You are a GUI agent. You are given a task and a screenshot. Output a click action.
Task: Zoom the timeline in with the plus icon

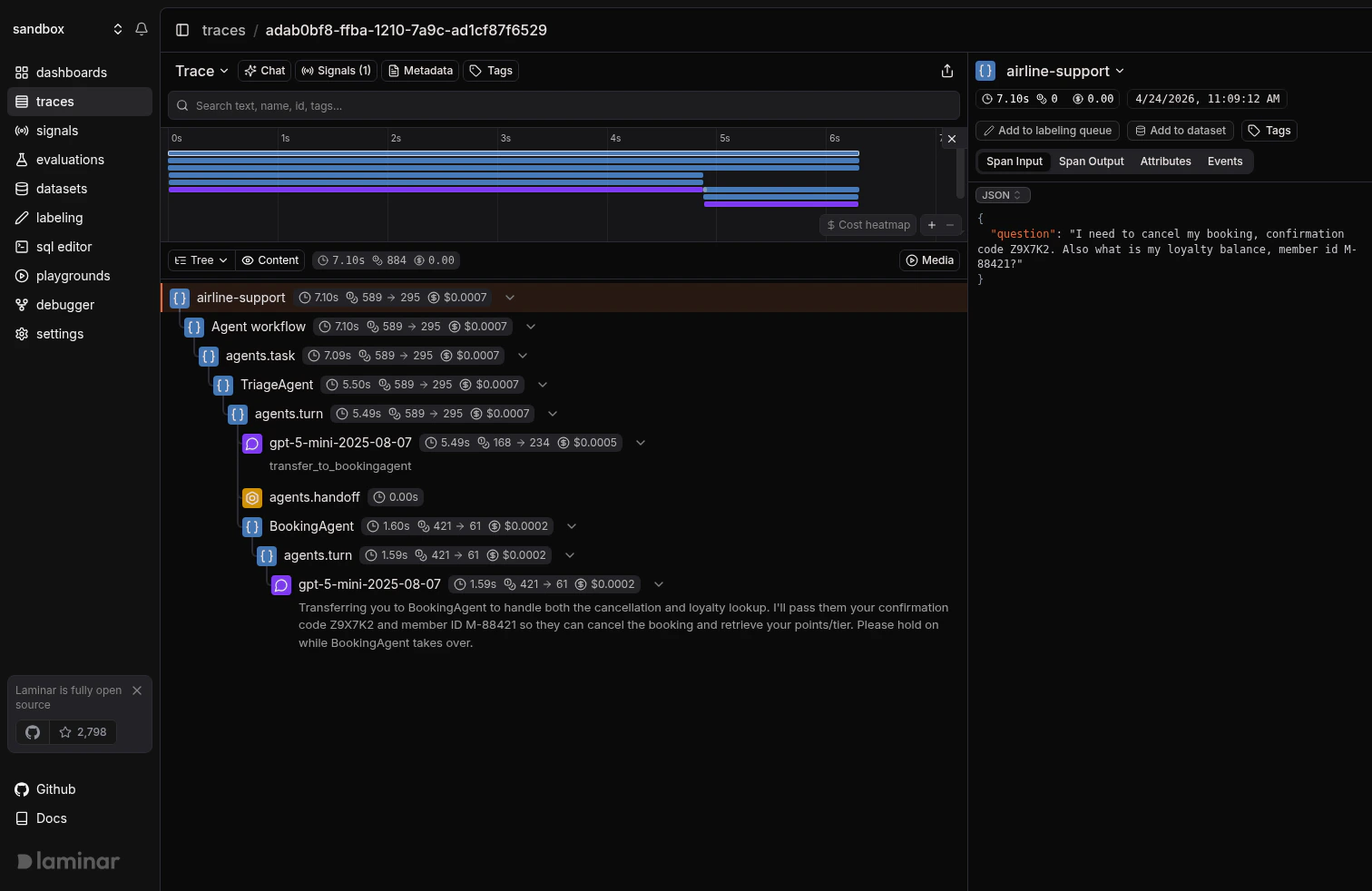(931, 225)
